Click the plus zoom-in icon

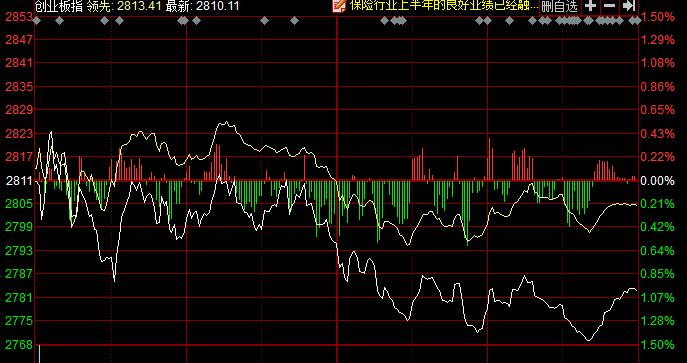[x=591, y=6]
